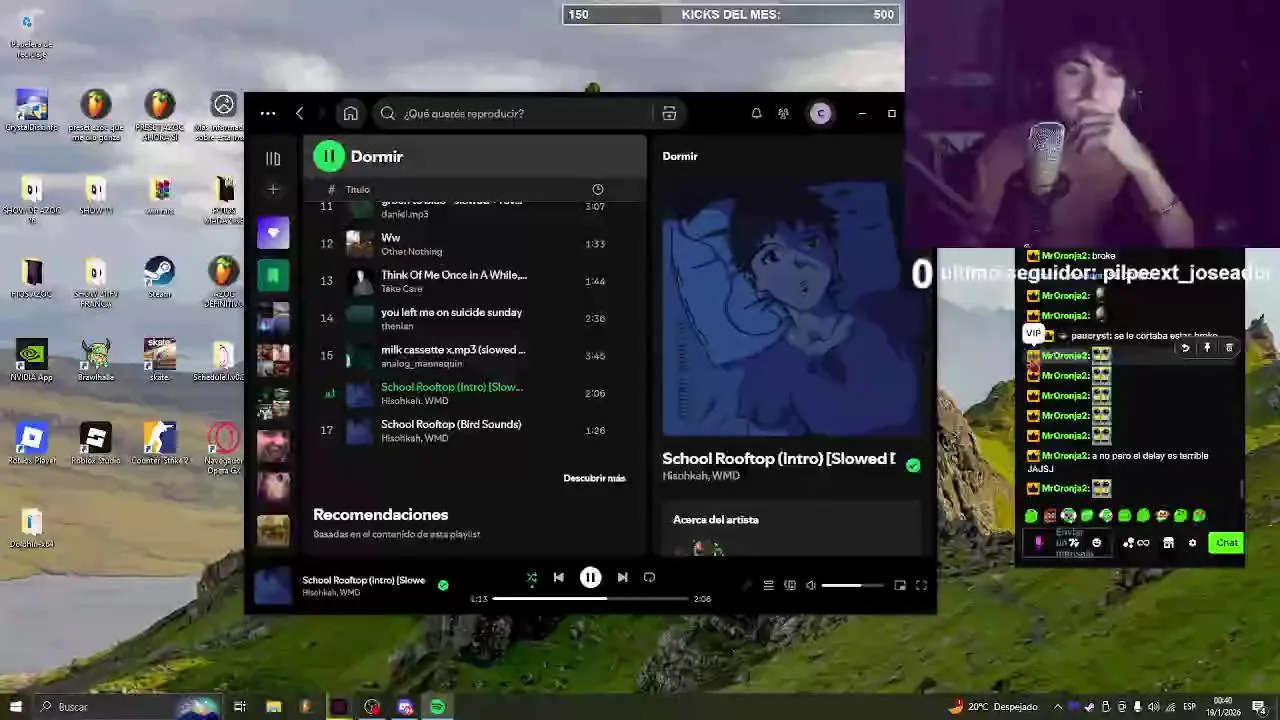Click Hisohkah, WMD artist link under cover
Screen dimensions: 1280x720
(x=701, y=476)
